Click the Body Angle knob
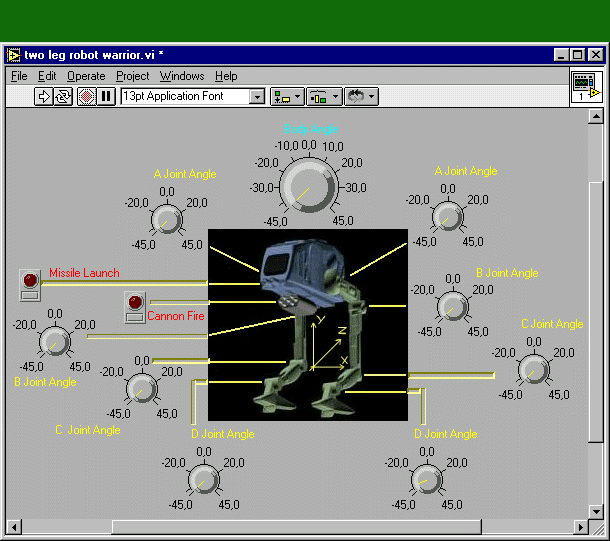The image size is (610, 541). tap(309, 185)
